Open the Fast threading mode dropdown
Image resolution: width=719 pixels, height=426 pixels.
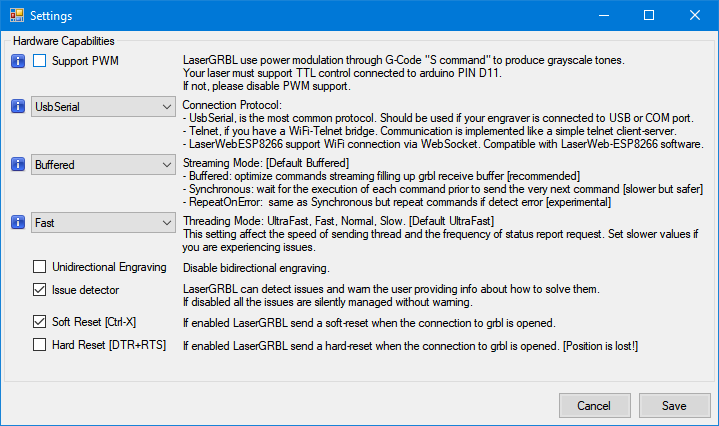click(x=103, y=224)
